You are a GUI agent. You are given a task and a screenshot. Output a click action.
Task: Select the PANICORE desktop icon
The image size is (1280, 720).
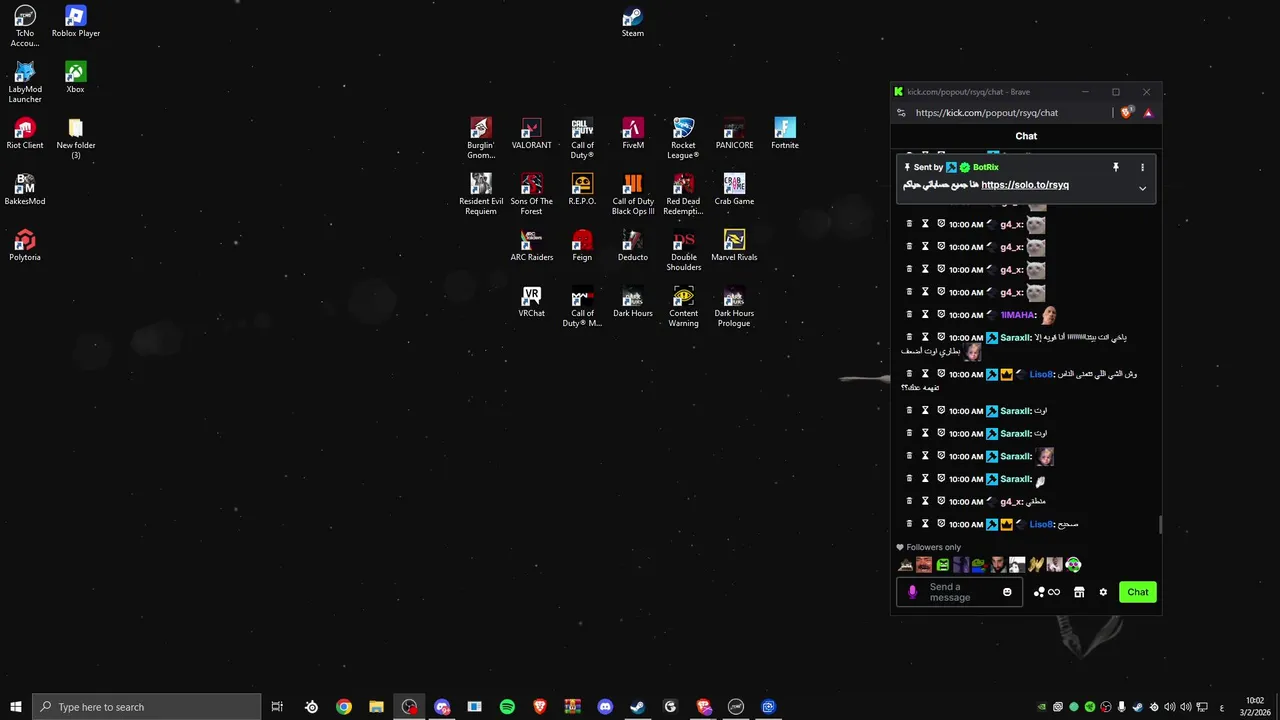coord(734,134)
